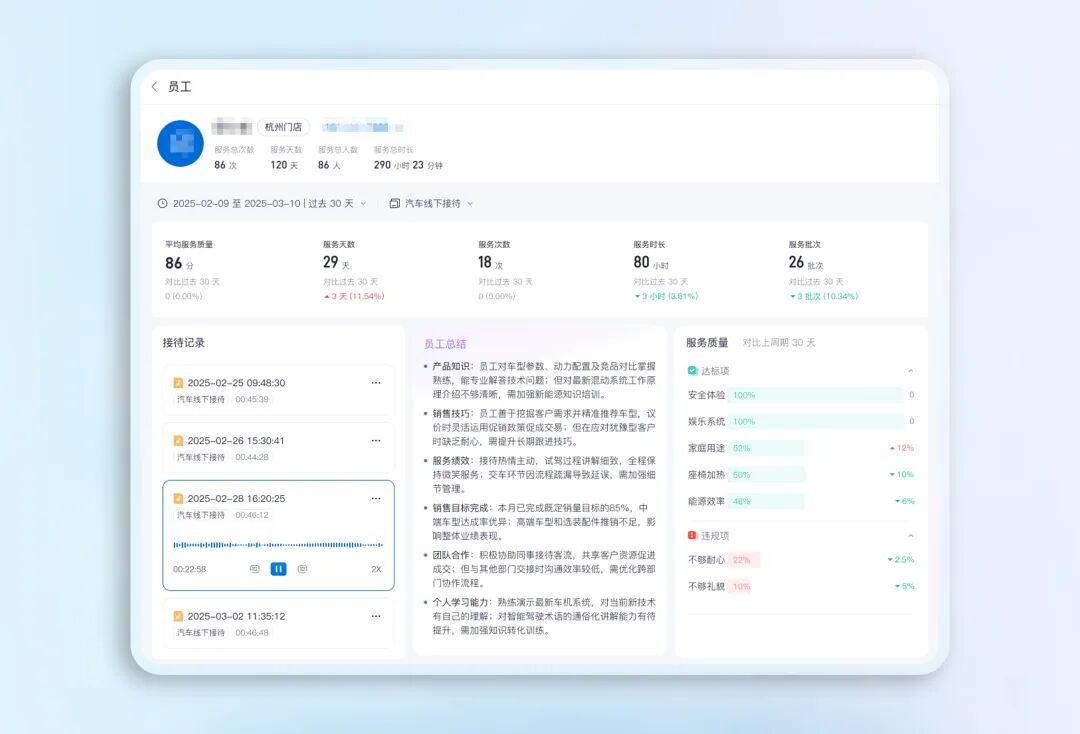
Task: Click the 家庭用途 52% bar
Action: 766,448
